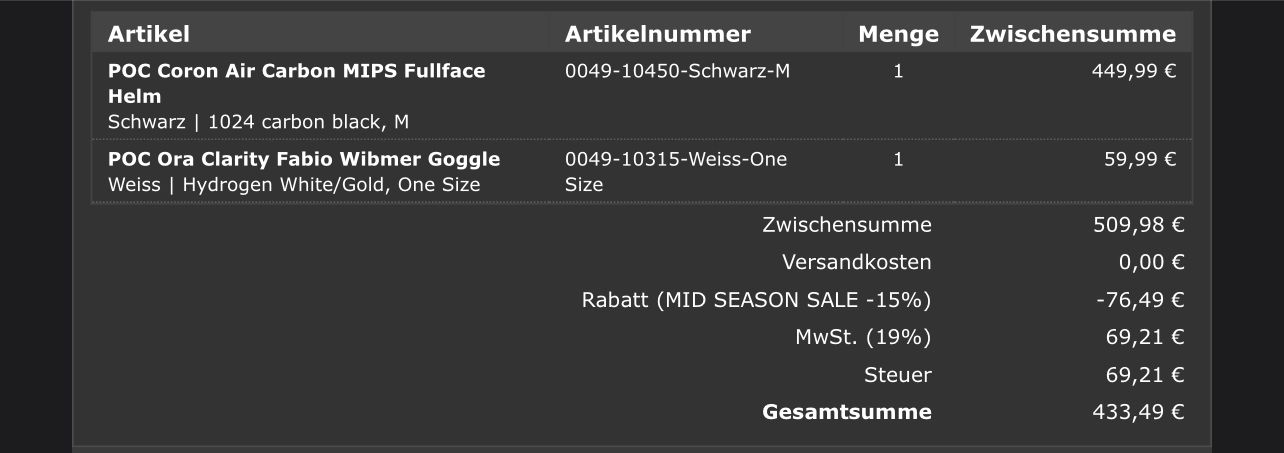Click the Artikelnummer column header
Screen dimensions: 1284x453
(x=657, y=34)
